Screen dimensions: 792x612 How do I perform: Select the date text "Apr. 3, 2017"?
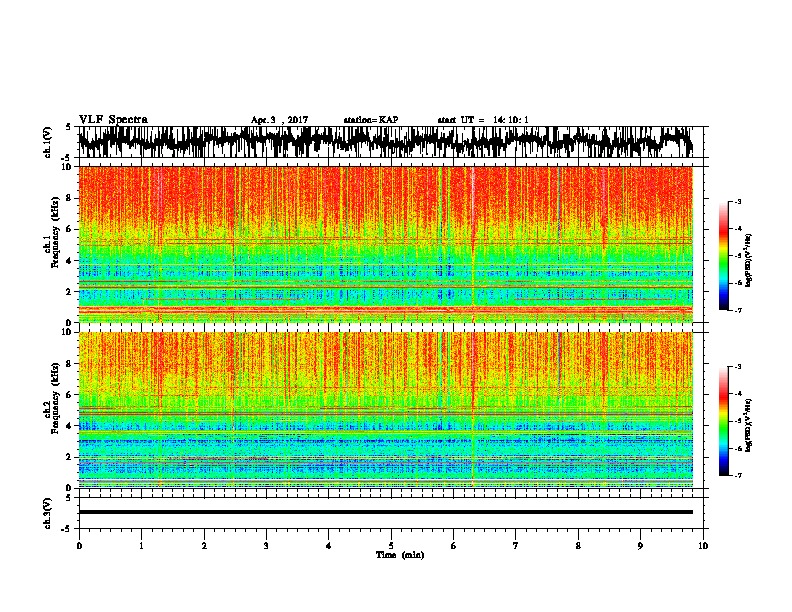click(279, 120)
